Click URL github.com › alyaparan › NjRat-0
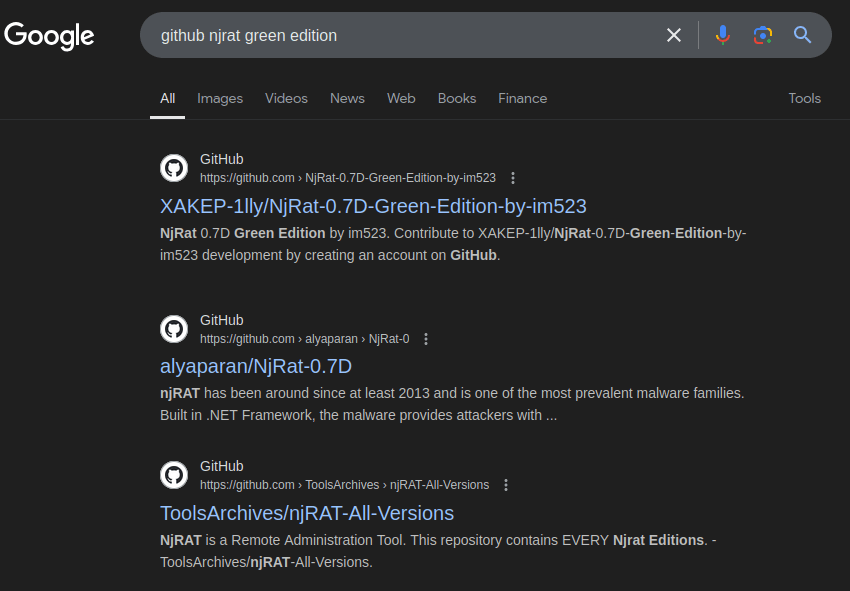Screen dimensions: 850x591 [305, 339]
